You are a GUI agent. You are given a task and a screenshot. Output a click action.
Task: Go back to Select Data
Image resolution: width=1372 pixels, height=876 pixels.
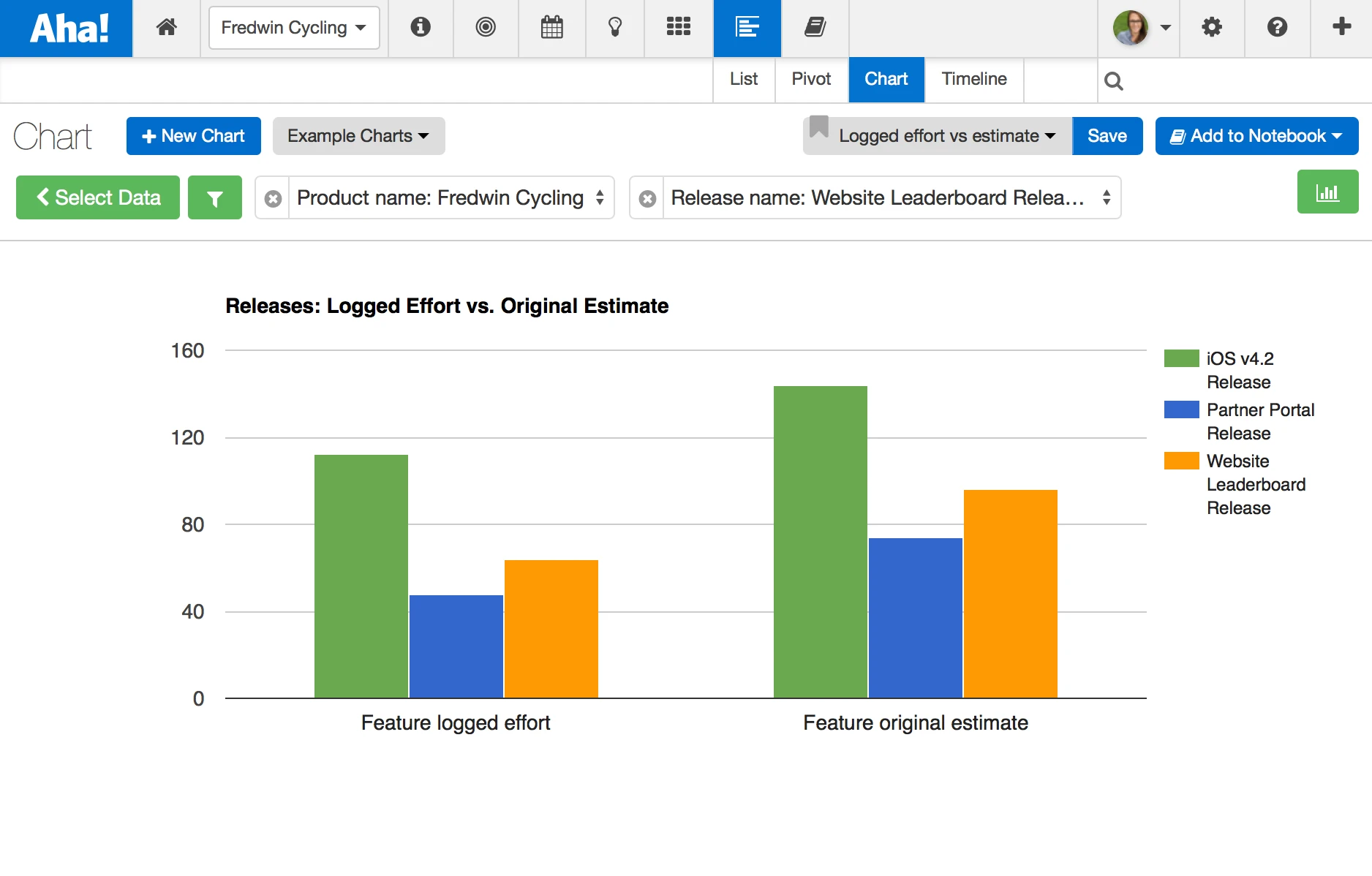pyautogui.click(x=98, y=197)
